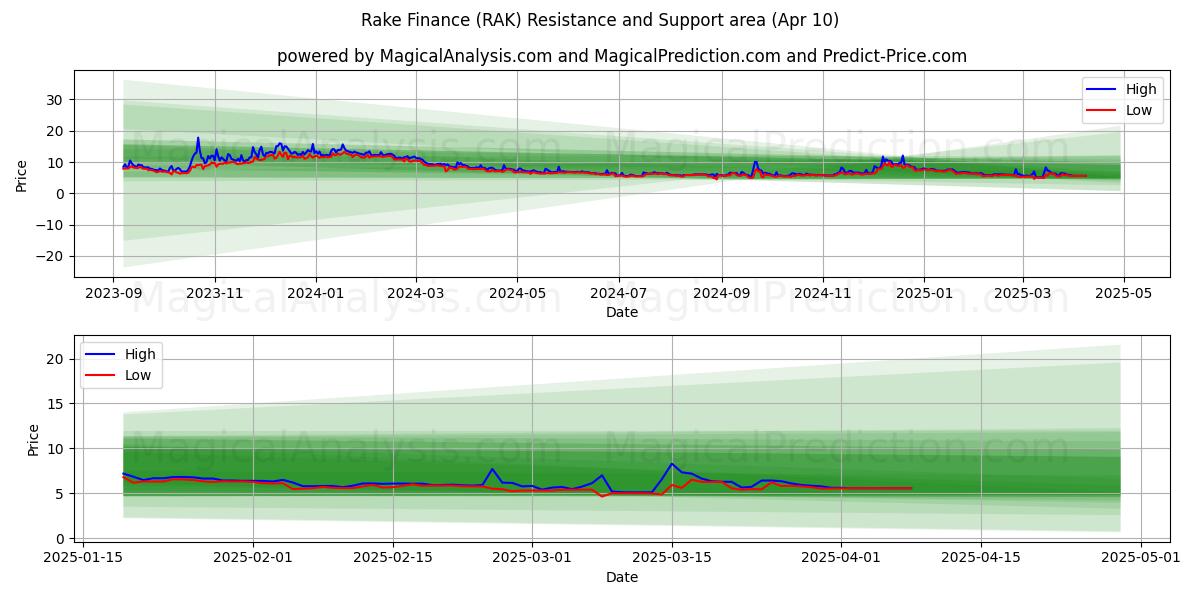Click the '2025-05' tick label on top chart
The width and height of the screenshot is (1200, 600).
[1123, 294]
